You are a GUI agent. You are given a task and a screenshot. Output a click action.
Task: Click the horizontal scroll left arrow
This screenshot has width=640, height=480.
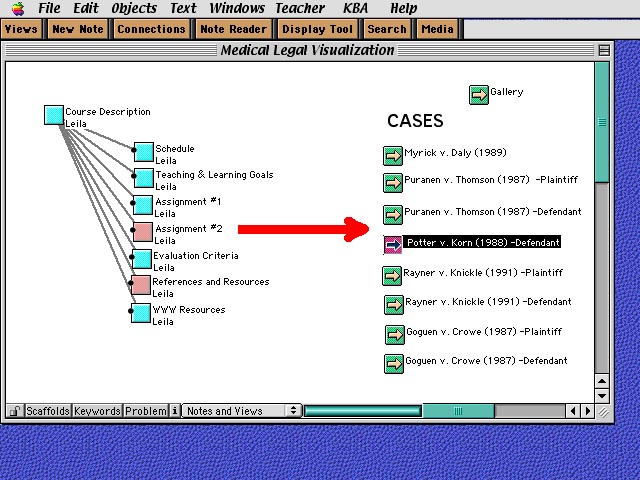point(573,411)
